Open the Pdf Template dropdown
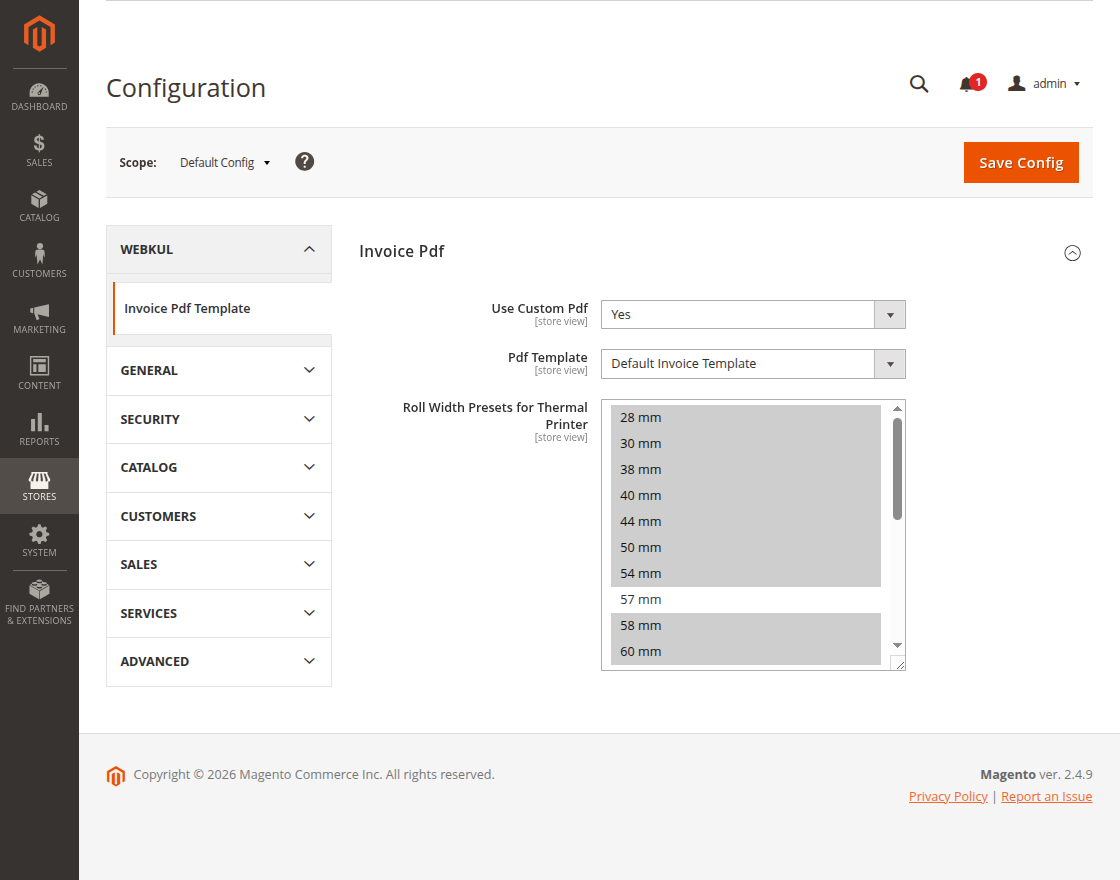This screenshot has height=880, width=1120. [753, 364]
